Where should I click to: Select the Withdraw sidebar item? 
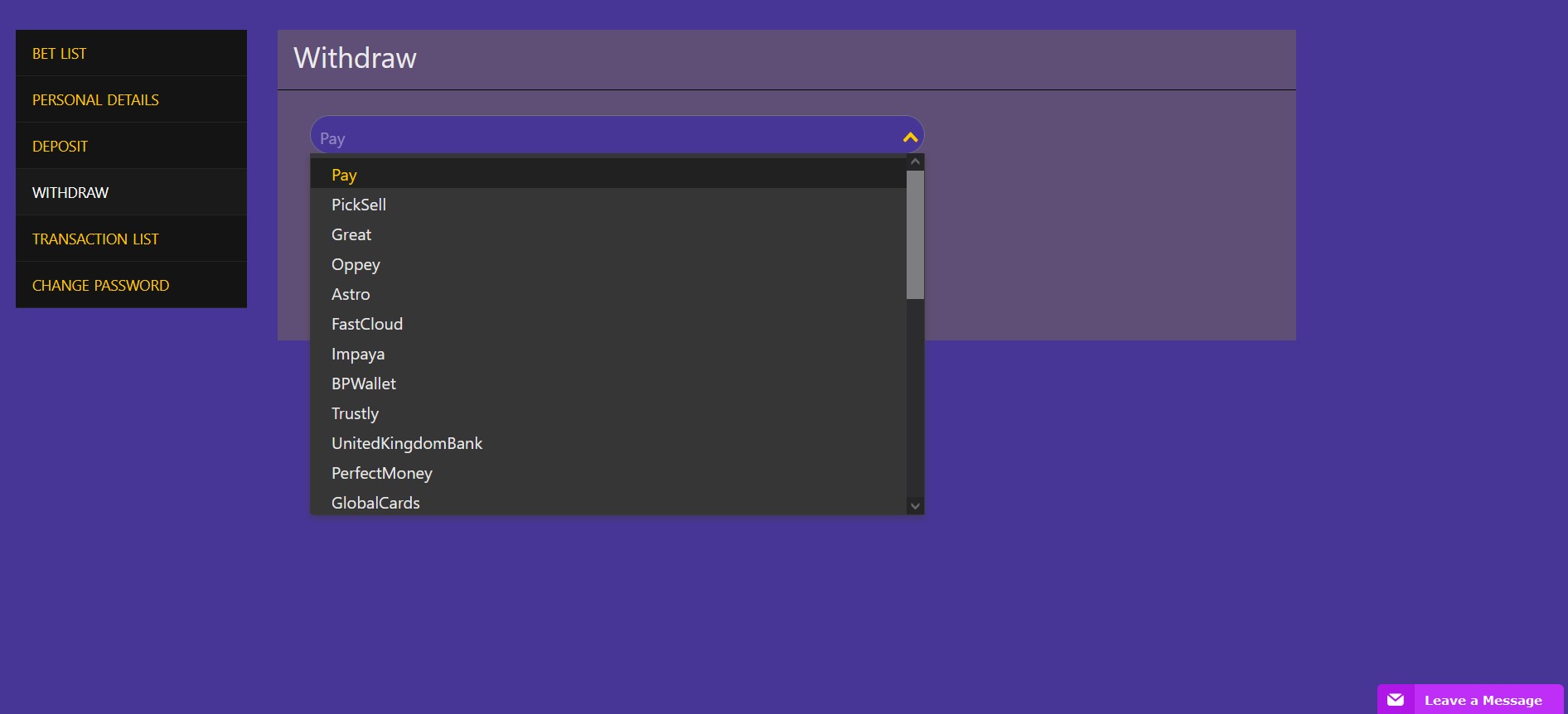(x=131, y=192)
